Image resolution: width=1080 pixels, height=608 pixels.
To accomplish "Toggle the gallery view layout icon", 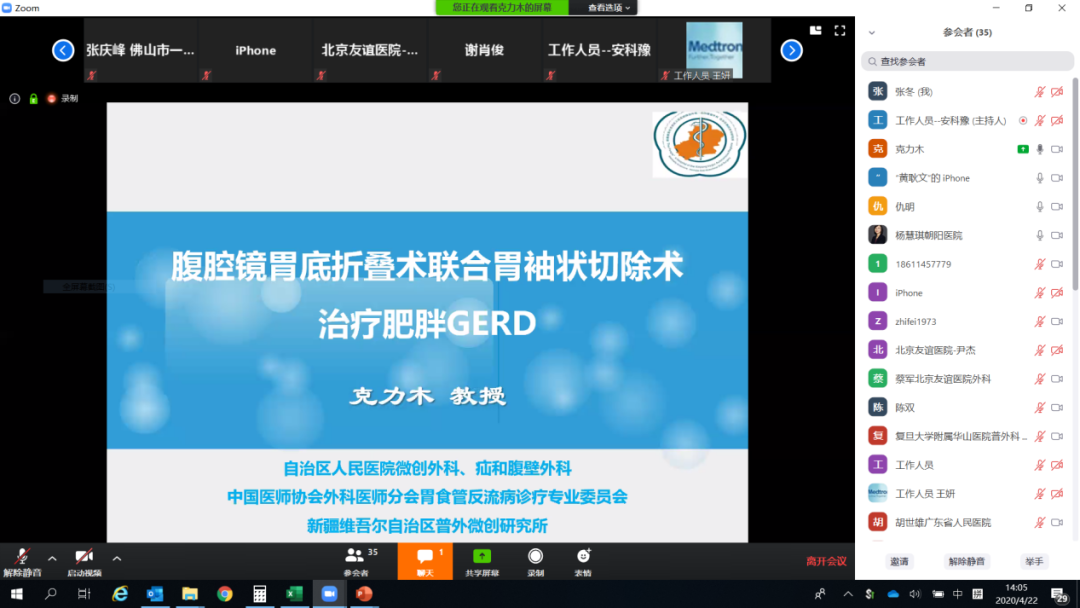I will pyautogui.click(x=816, y=31).
